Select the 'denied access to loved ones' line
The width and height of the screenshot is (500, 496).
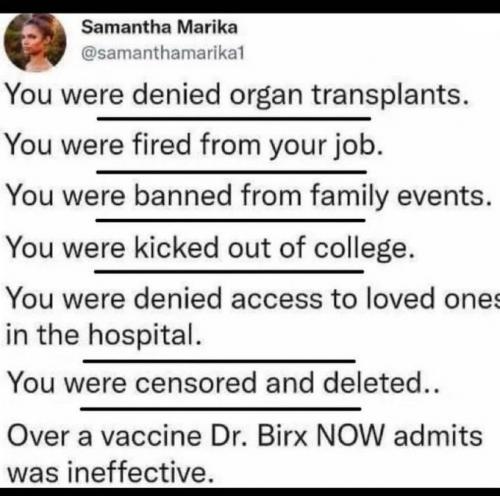253,298
